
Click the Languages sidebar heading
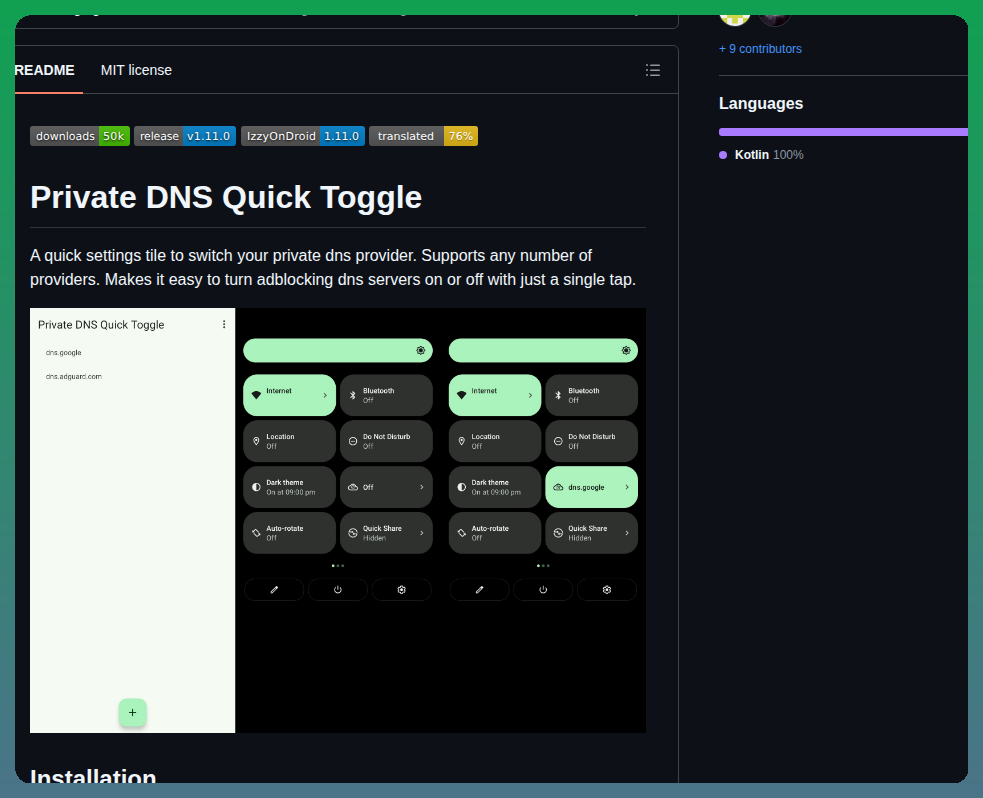[760, 103]
